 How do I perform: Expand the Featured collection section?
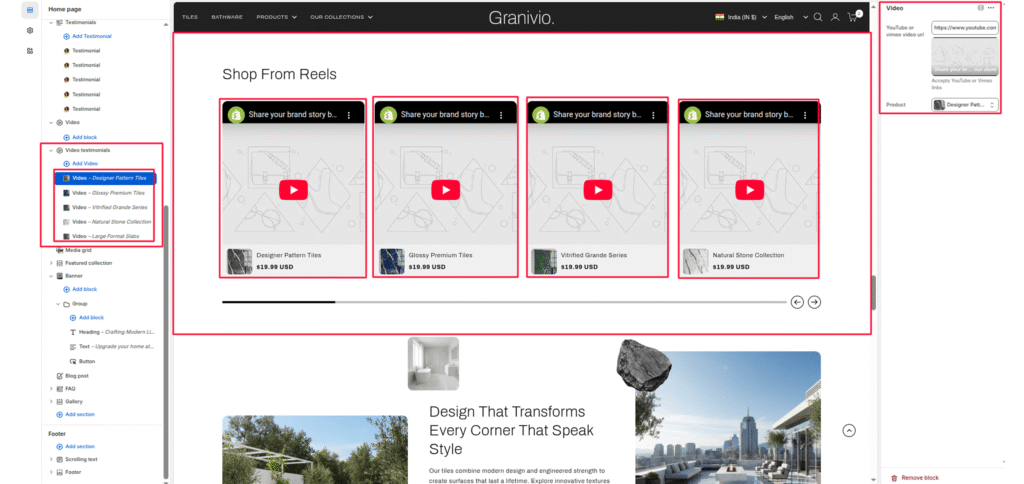(51, 263)
